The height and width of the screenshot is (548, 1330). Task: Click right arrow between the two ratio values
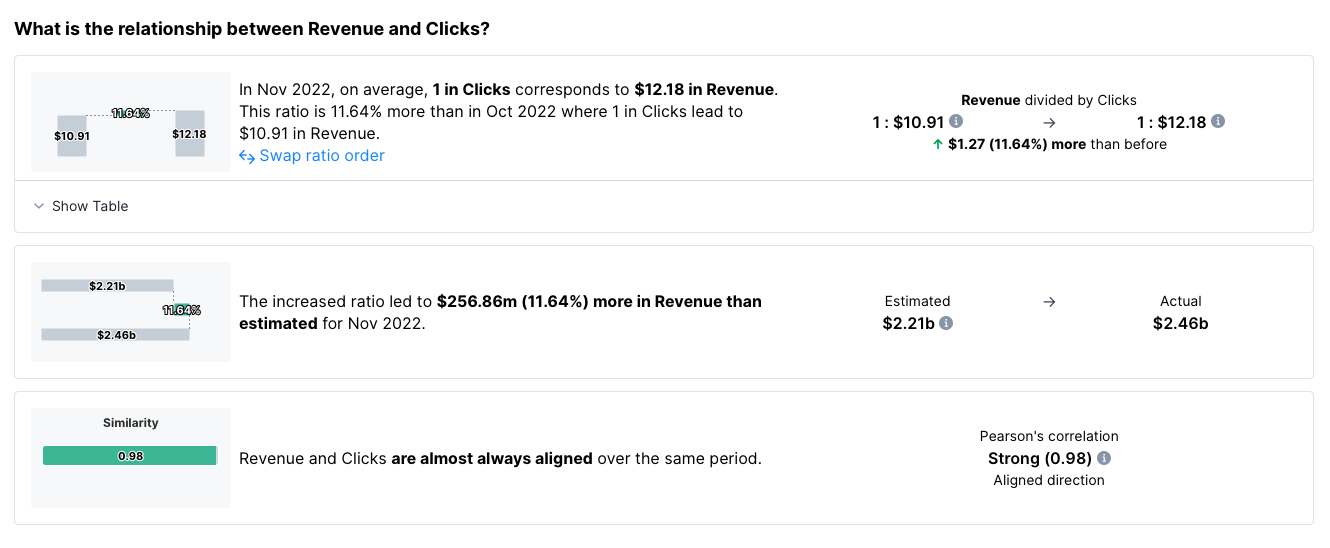click(1049, 122)
